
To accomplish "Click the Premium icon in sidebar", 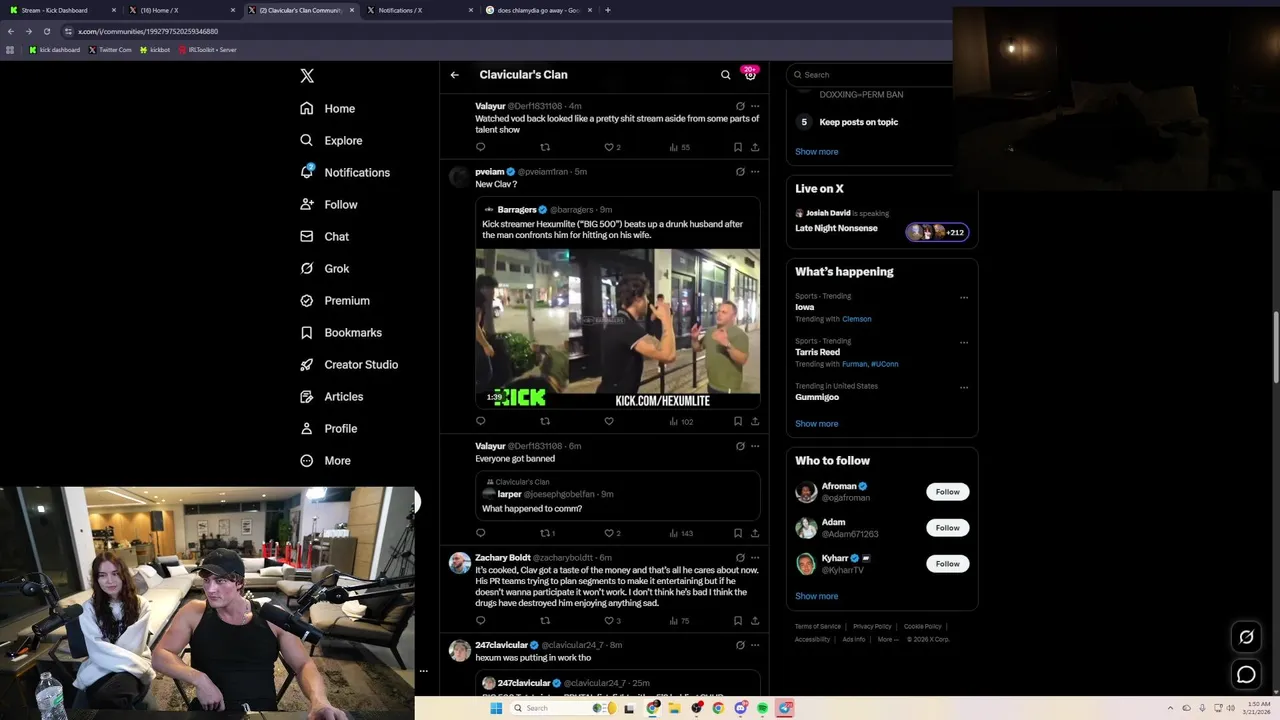I will [x=307, y=300].
